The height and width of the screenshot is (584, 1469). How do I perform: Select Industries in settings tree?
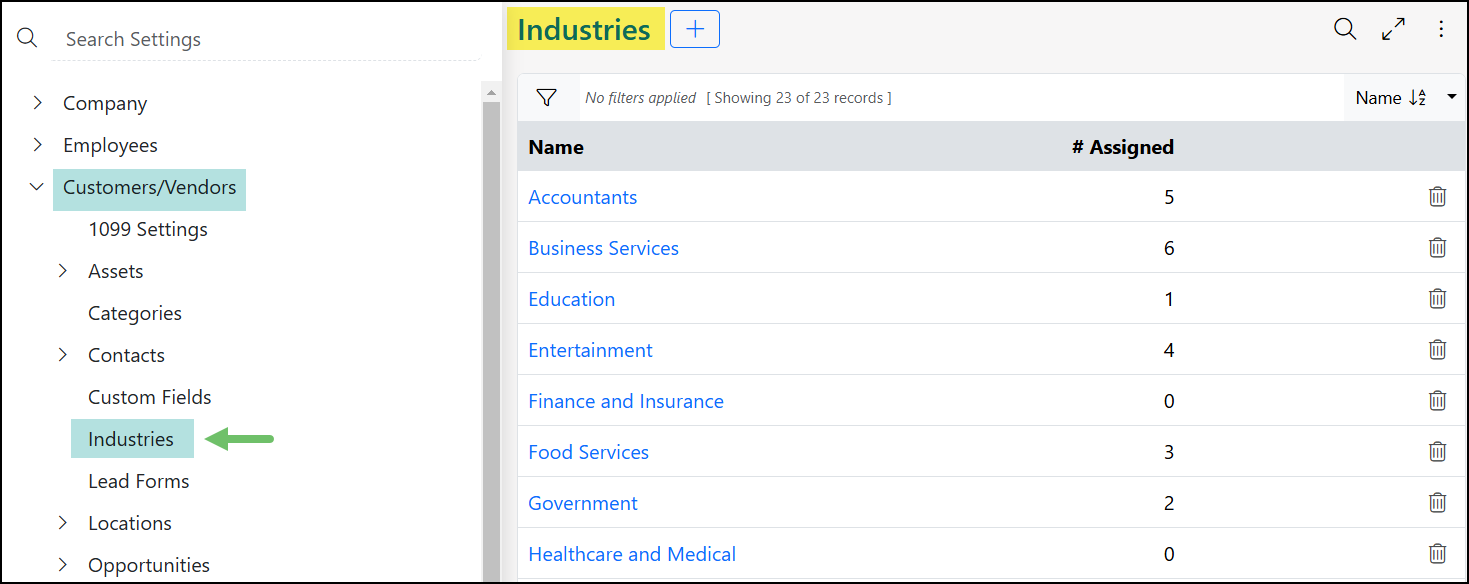coord(131,439)
